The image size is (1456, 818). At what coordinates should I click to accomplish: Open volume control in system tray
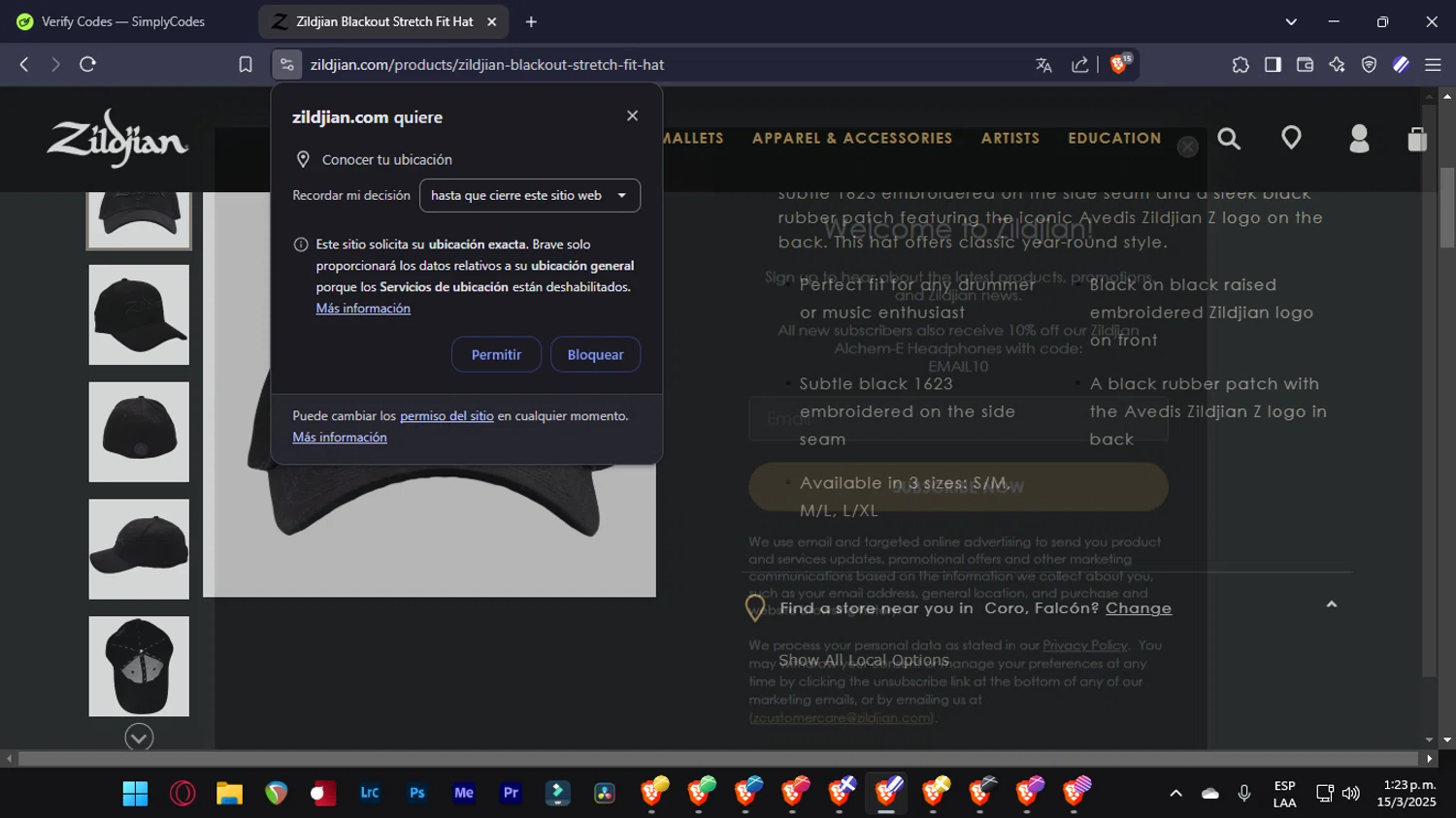point(1351,793)
